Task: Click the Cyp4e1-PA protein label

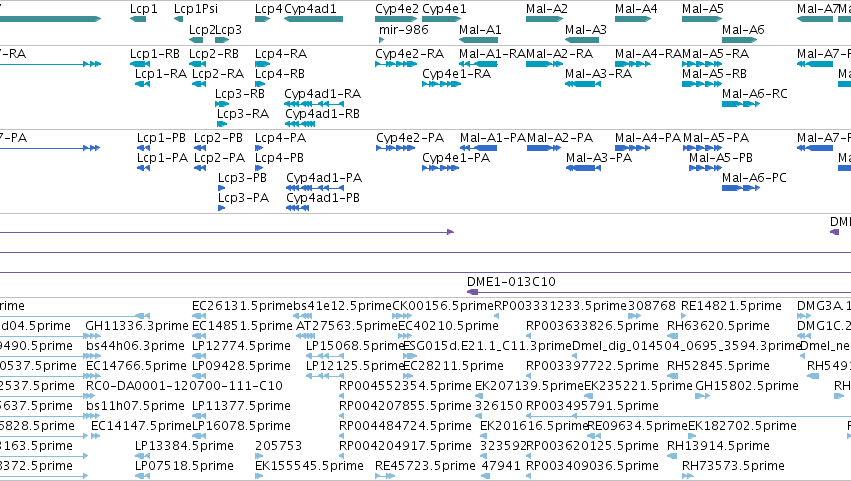Action: pyautogui.click(x=456, y=158)
